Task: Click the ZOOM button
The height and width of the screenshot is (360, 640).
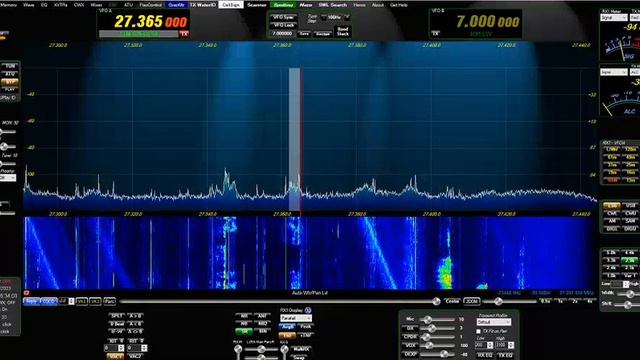Action: tap(471, 301)
